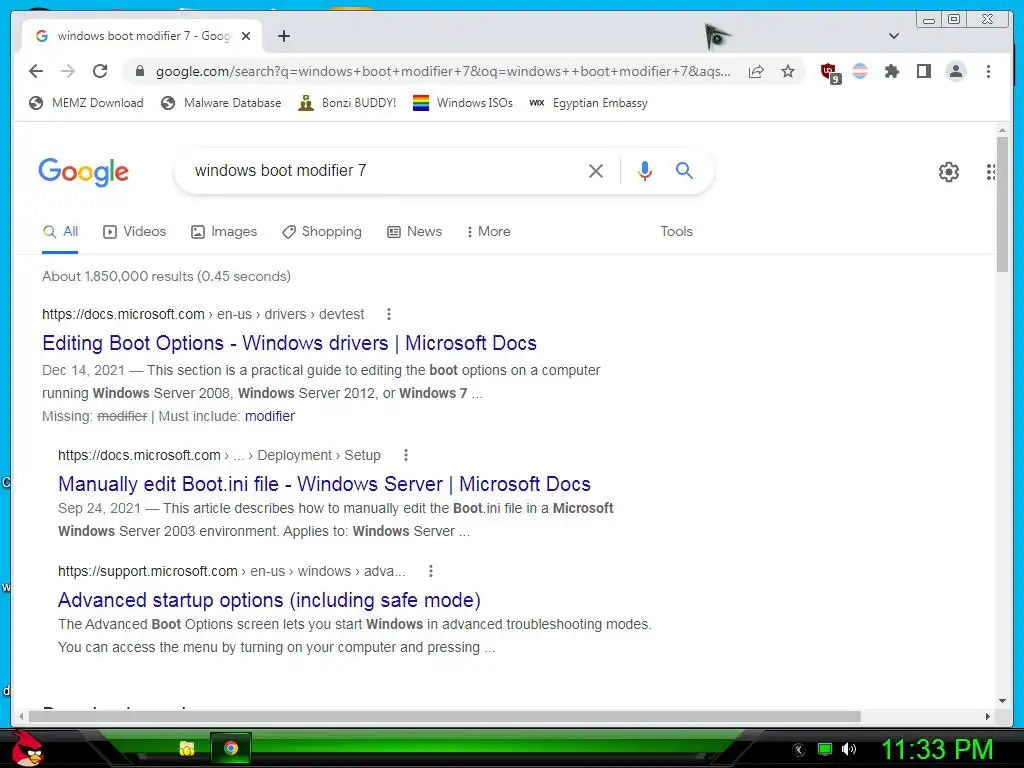Click the Must include modifier link
Viewport: 1024px width, 768px height.
point(270,416)
